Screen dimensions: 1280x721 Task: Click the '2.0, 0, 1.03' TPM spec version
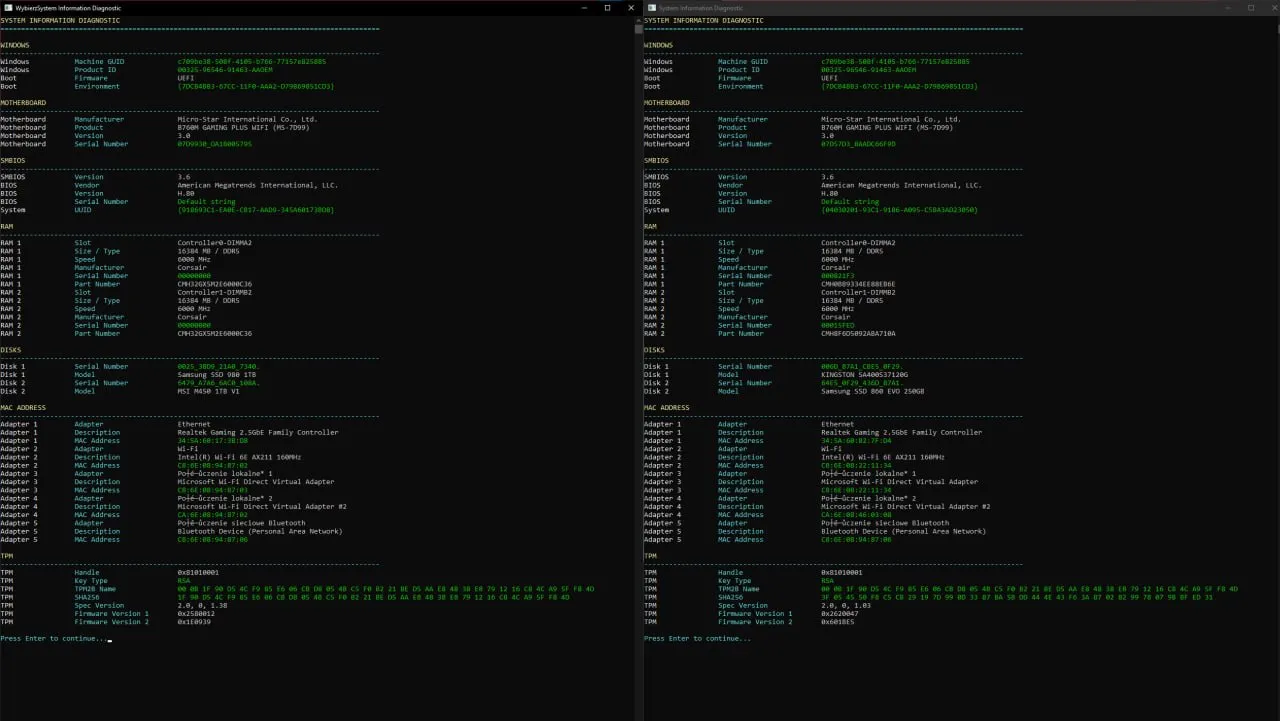pyautogui.click(x=845, y=605)
